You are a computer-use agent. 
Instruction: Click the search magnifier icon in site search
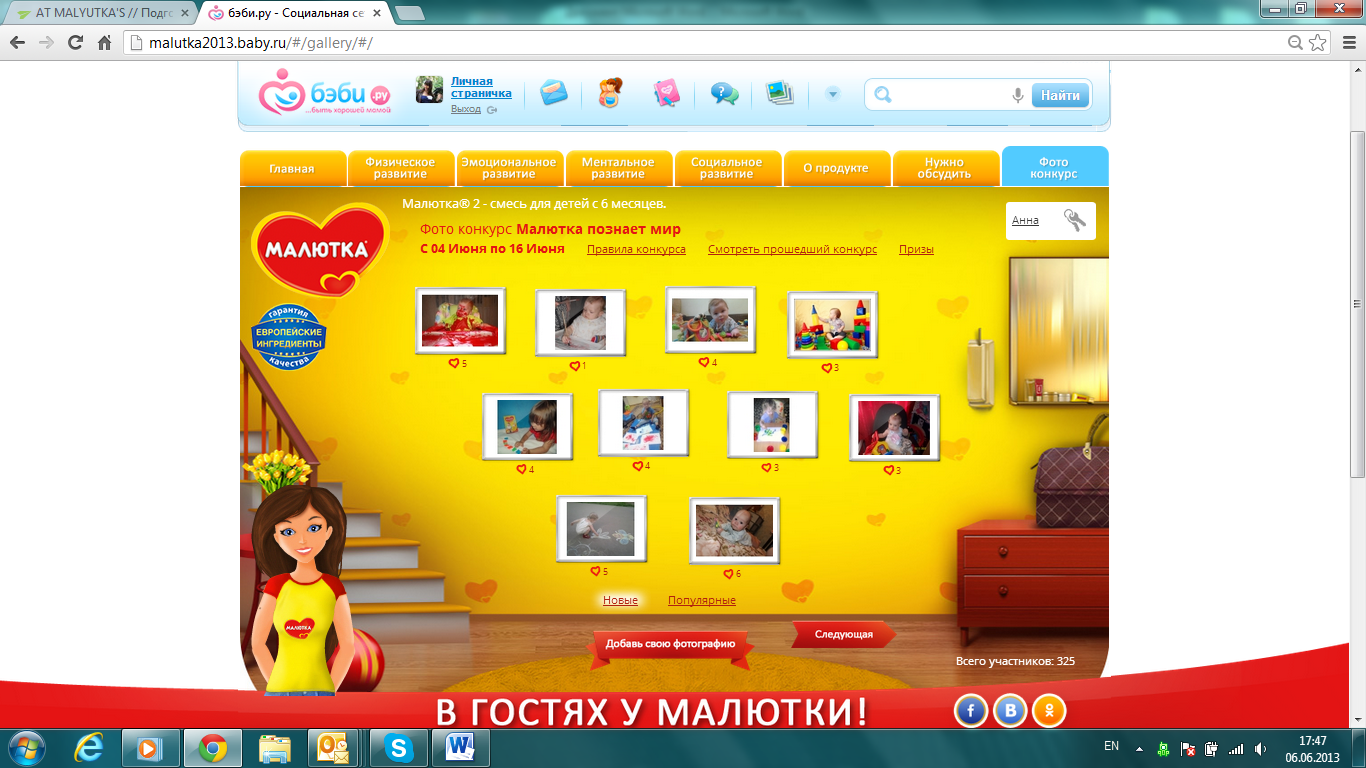point(882,95)
